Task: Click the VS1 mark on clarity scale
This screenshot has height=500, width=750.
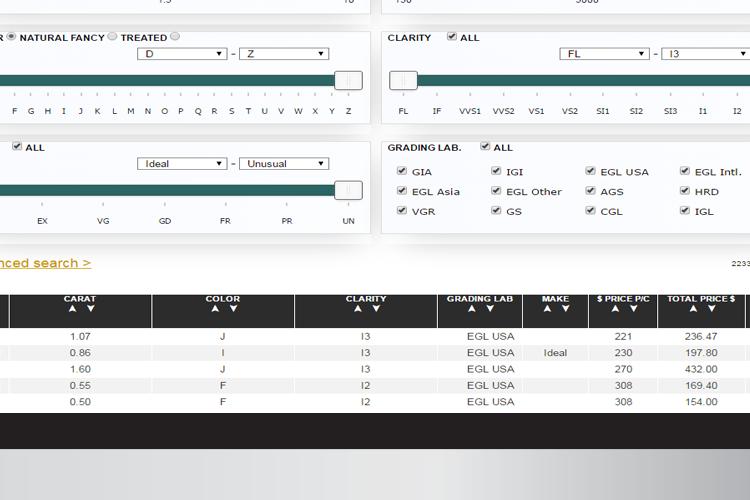Action: [x=536, y=111]
